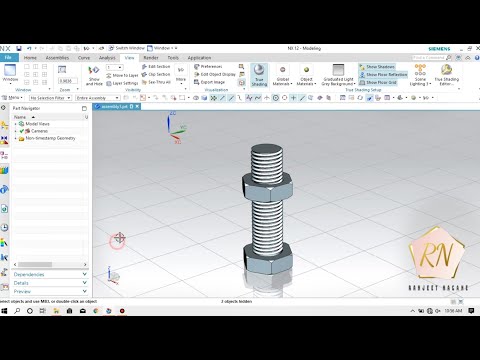Click the Find a Command search field
The height and width of the screenshot is (360, 480).
point(429,58)
